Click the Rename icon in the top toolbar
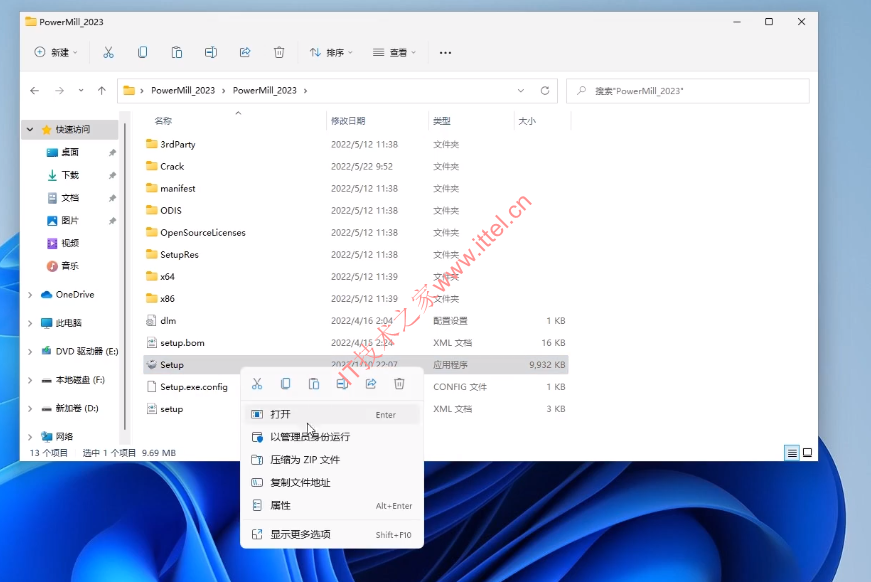Viewport: 871px width, 582px height. coord(211,52)
